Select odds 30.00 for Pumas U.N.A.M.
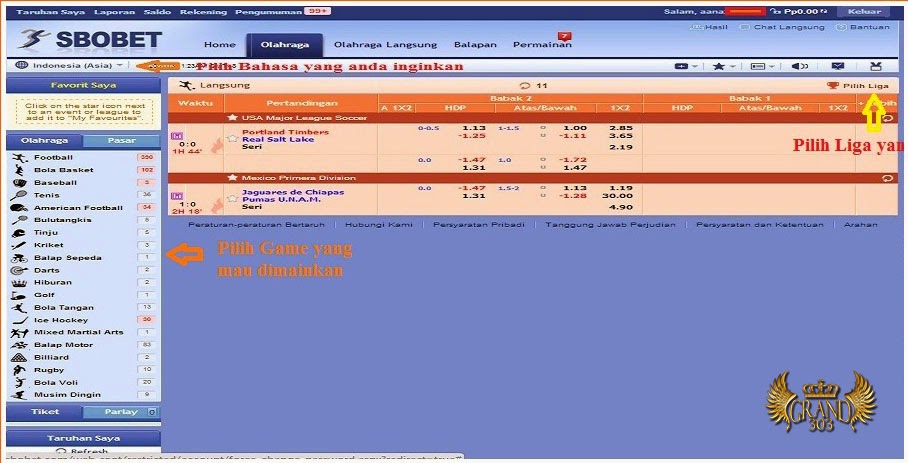Viewport: 908px width, 463px height. click(617, 196)
